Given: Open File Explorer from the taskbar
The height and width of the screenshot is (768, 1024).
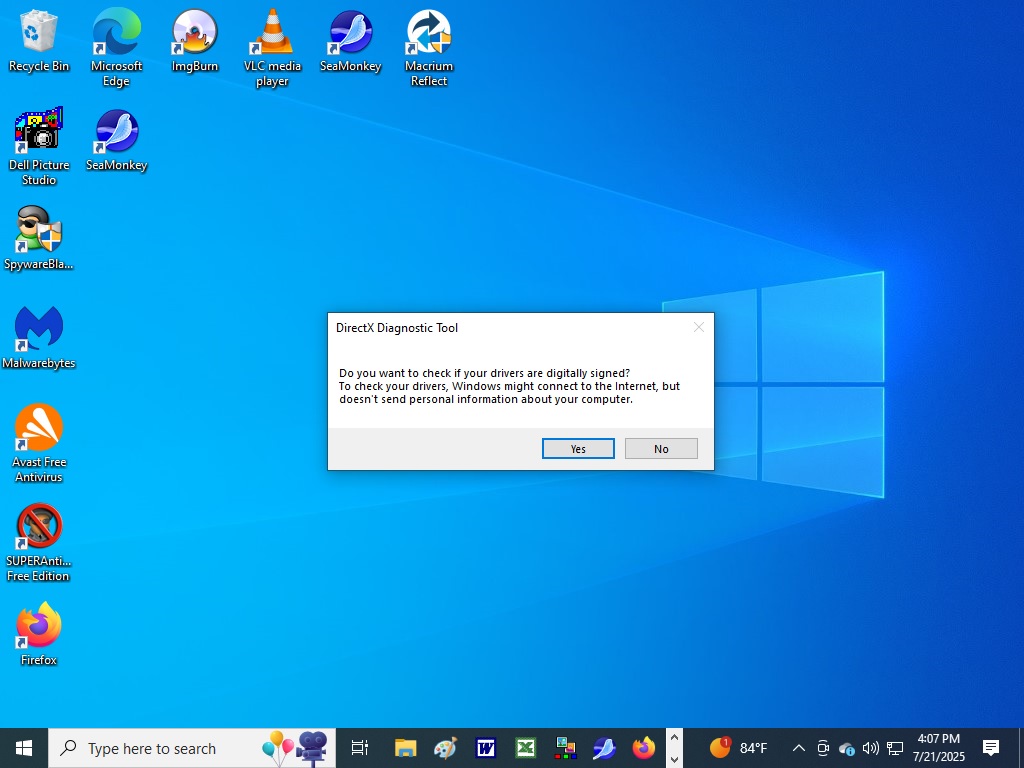Looking at the screenshot, I should [406, 748].
